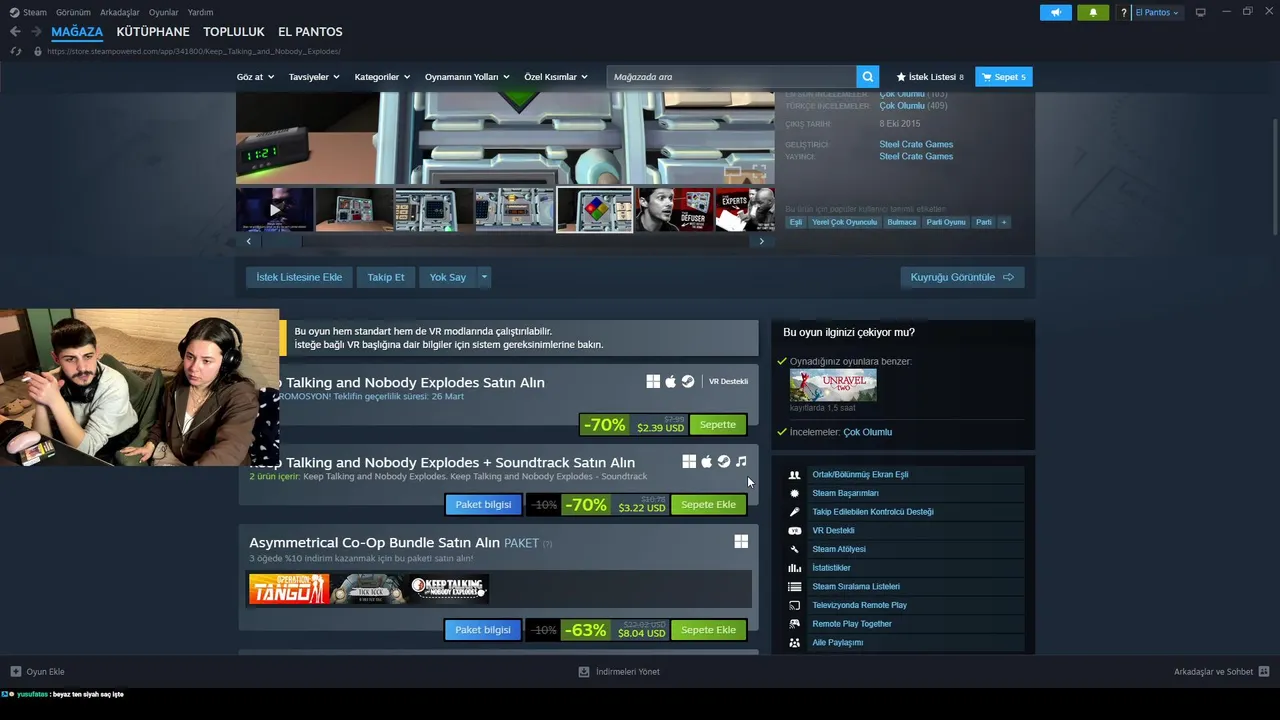The width and height of the screenshot is (1280, 720).
Task: Open Steam Atölyesi feature link
Action: coord(839,549)
